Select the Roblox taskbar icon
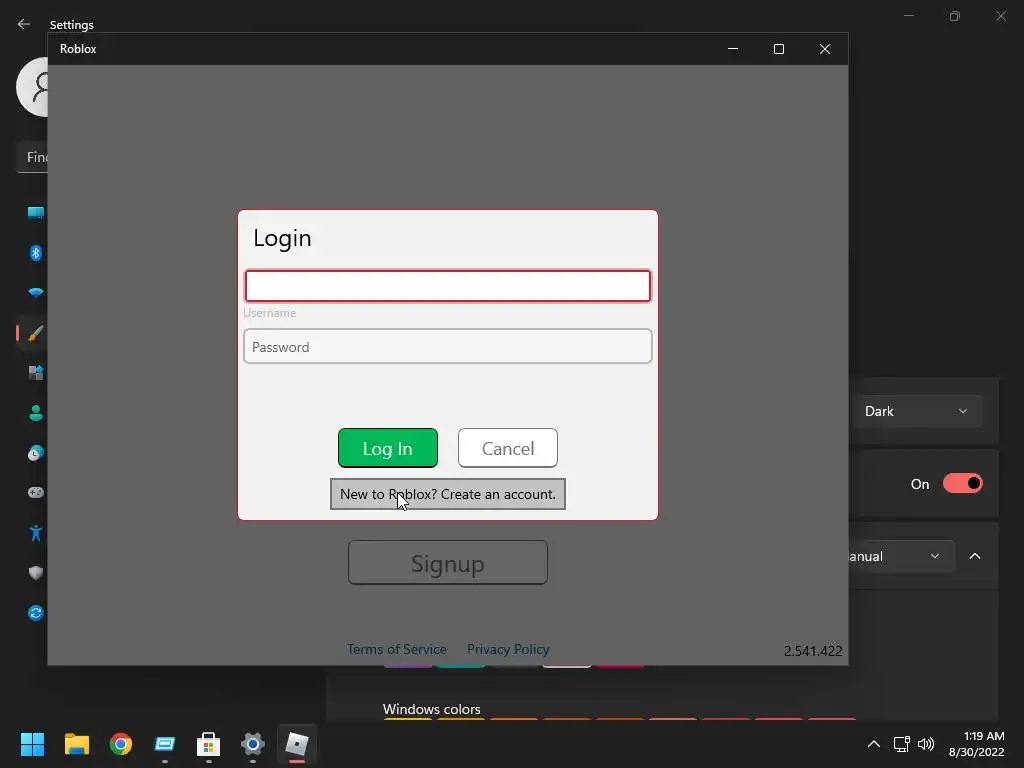 tap(296, 744)
